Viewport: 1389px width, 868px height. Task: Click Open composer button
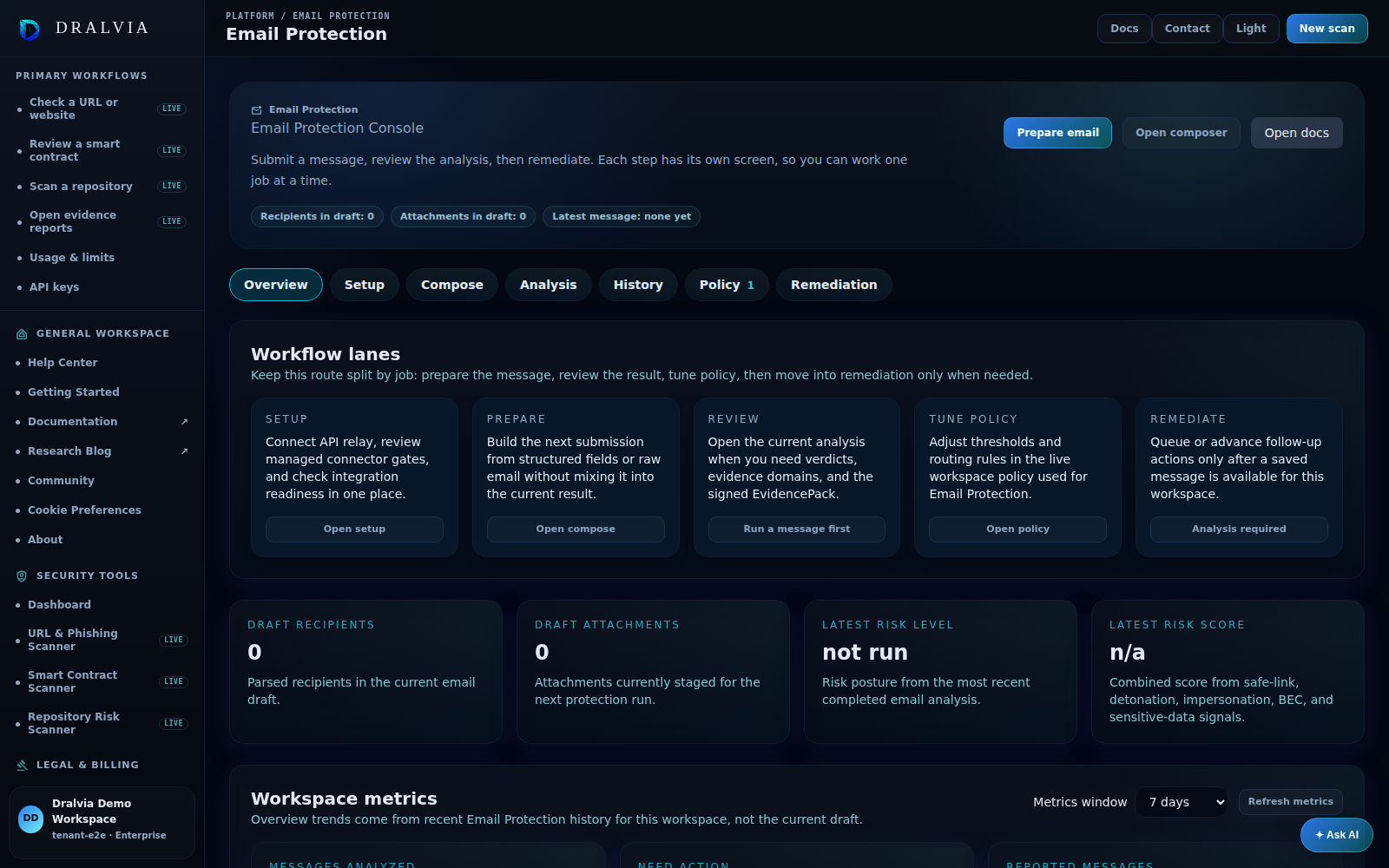[x=1182, y=133]
